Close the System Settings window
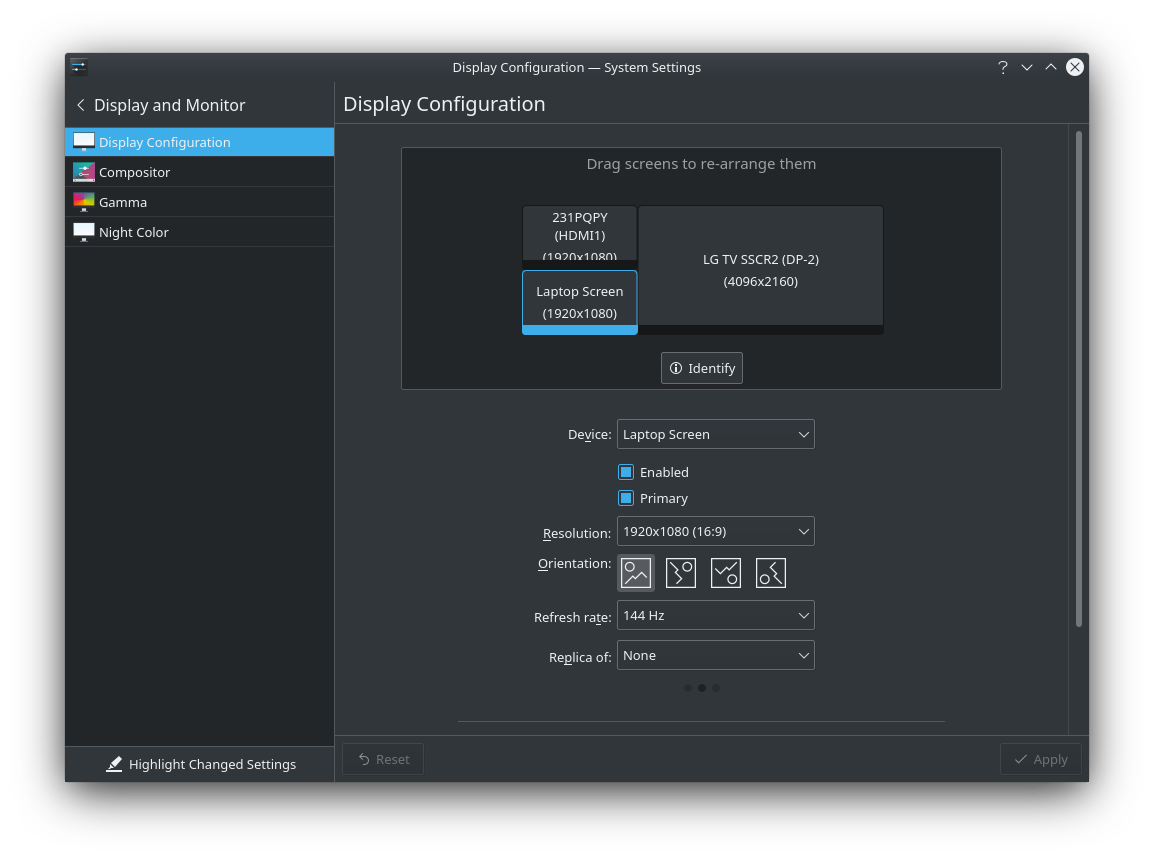The height and width of the screenshot is (859, 1154). [x=1075, y=67]
